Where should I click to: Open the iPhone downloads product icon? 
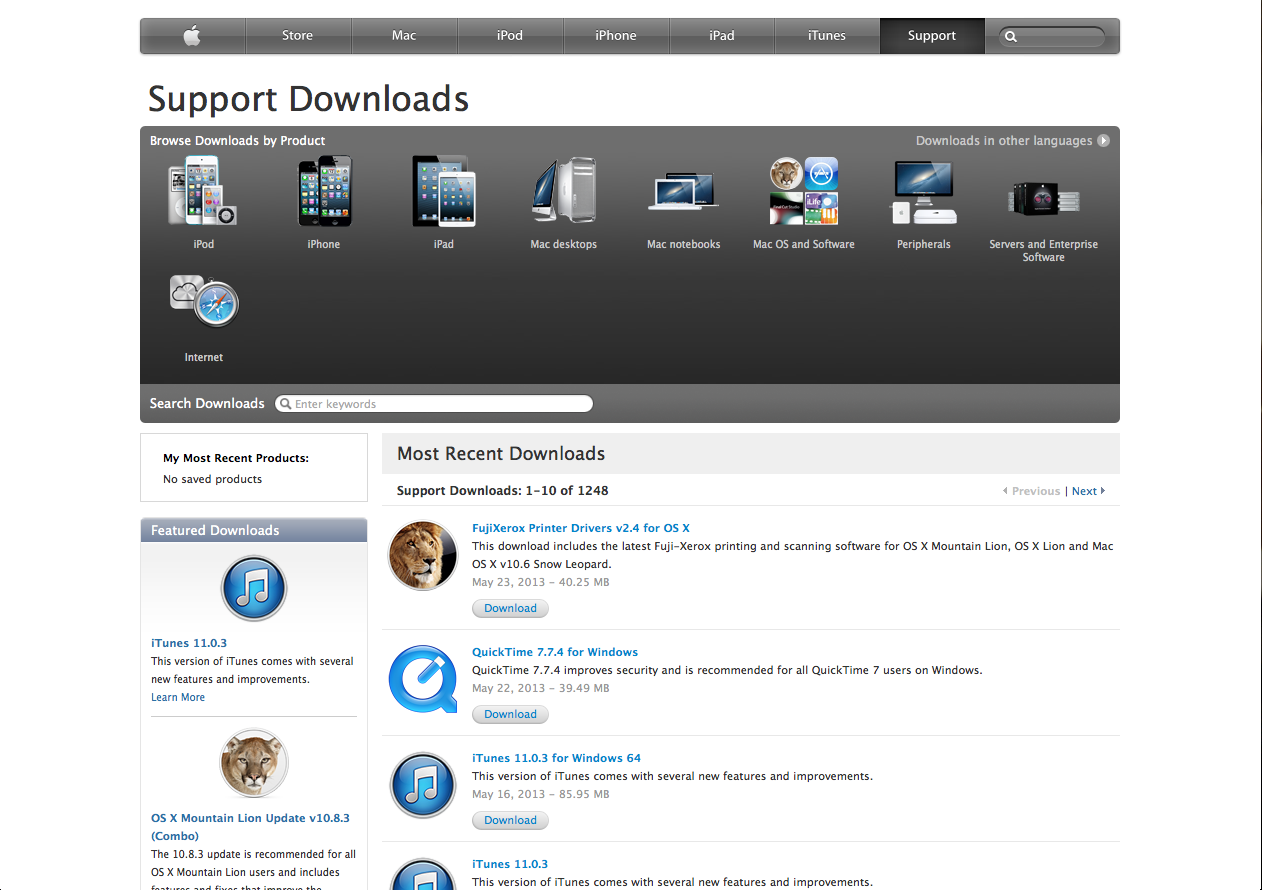point(324,190)
